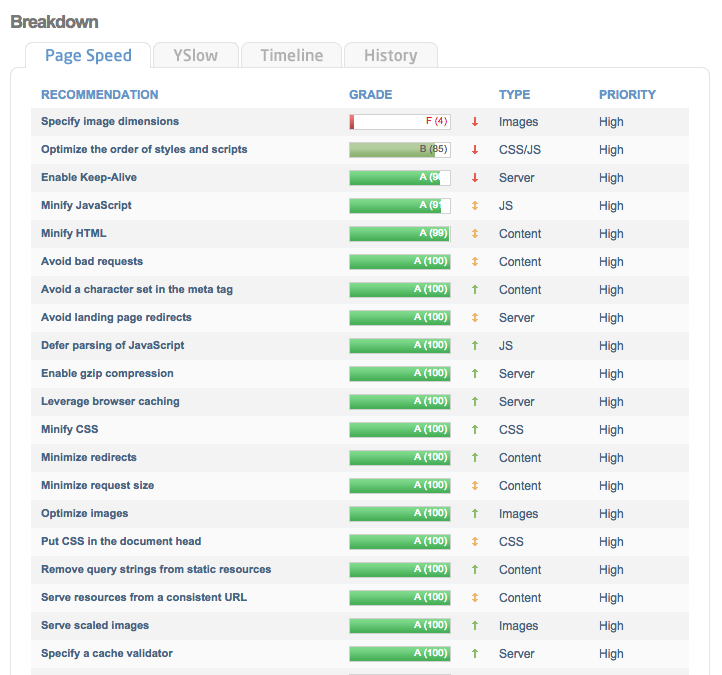This screenshot has height=675, width=722.
Task: Switch to the YSlow tab
Action: point(195,55)
